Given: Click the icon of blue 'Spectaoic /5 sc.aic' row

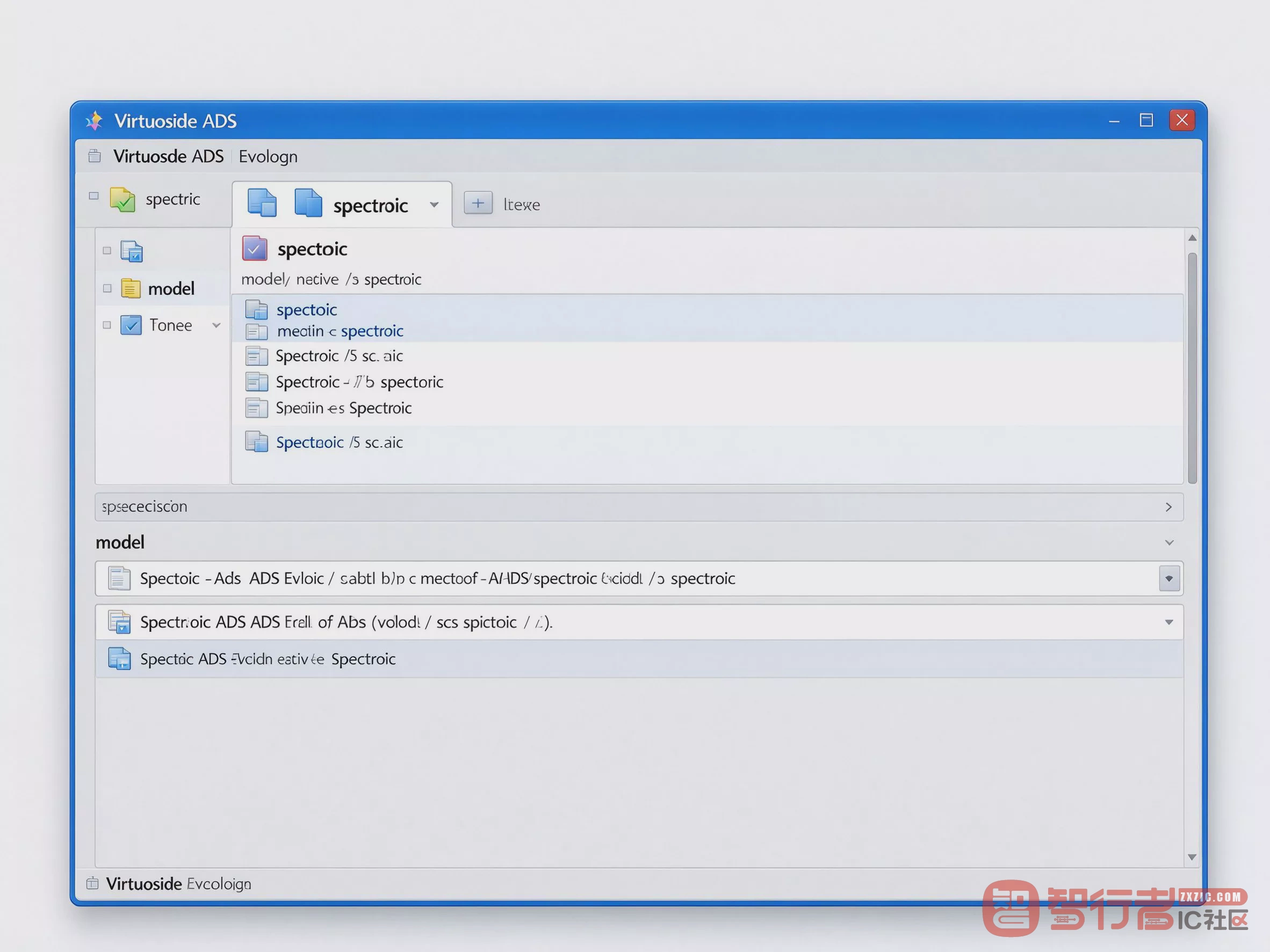Looking at the screenshot, I should [256, 442].
